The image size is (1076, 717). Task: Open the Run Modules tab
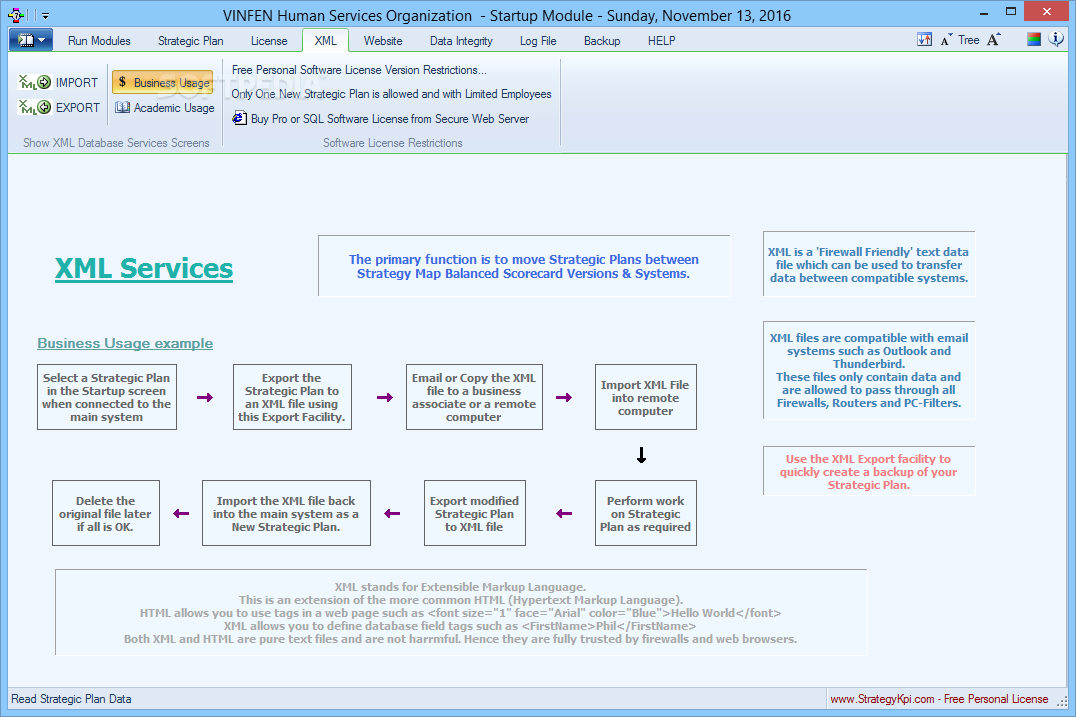pyautogui.click(x=99, y=41)
